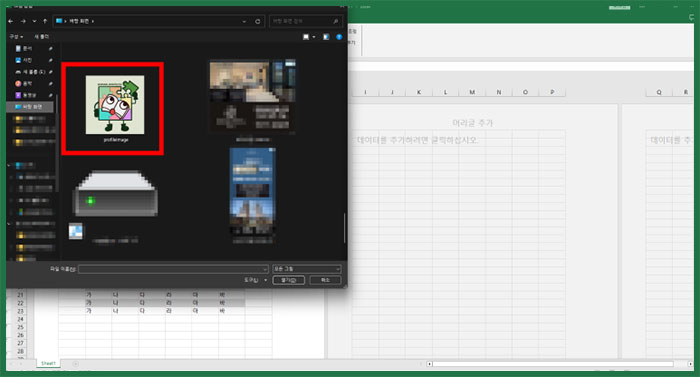The image size is (700, 377).
Task: Switch to the Sheet1 tab in Excel
Action: coord(48,364)
